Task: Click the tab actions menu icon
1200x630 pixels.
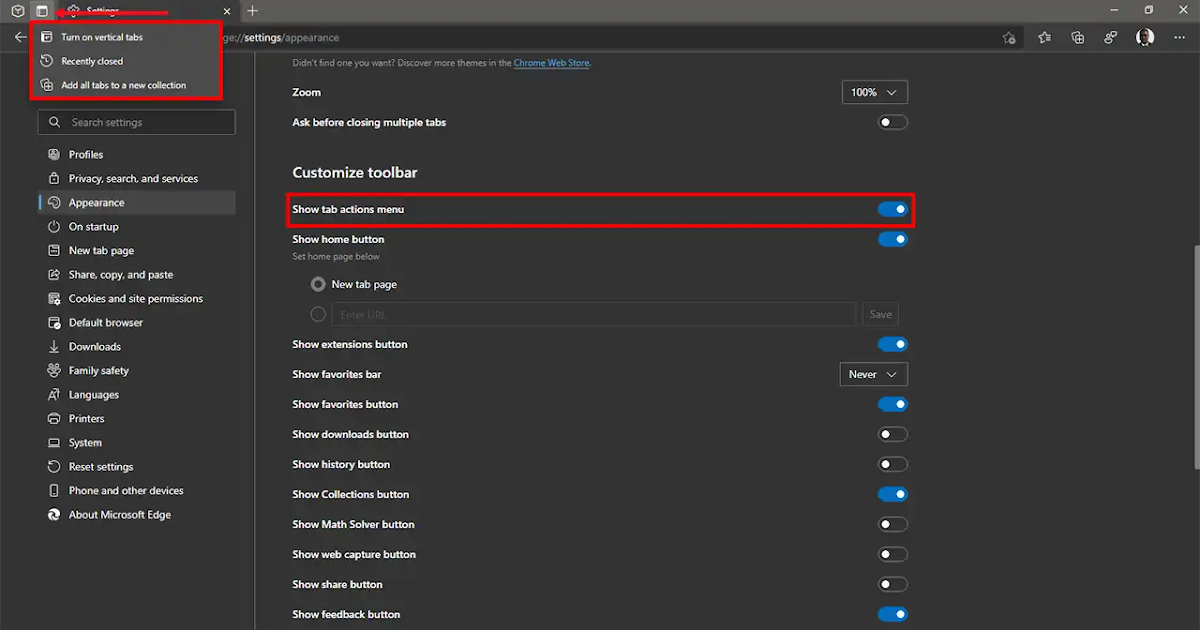Action: point(41,12)
